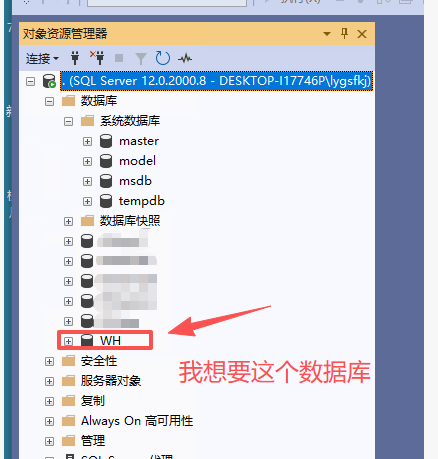Refresh the Object Explorer tree
Screen dimensions: 438x459
pyautogui.click(x=163, y=58)
